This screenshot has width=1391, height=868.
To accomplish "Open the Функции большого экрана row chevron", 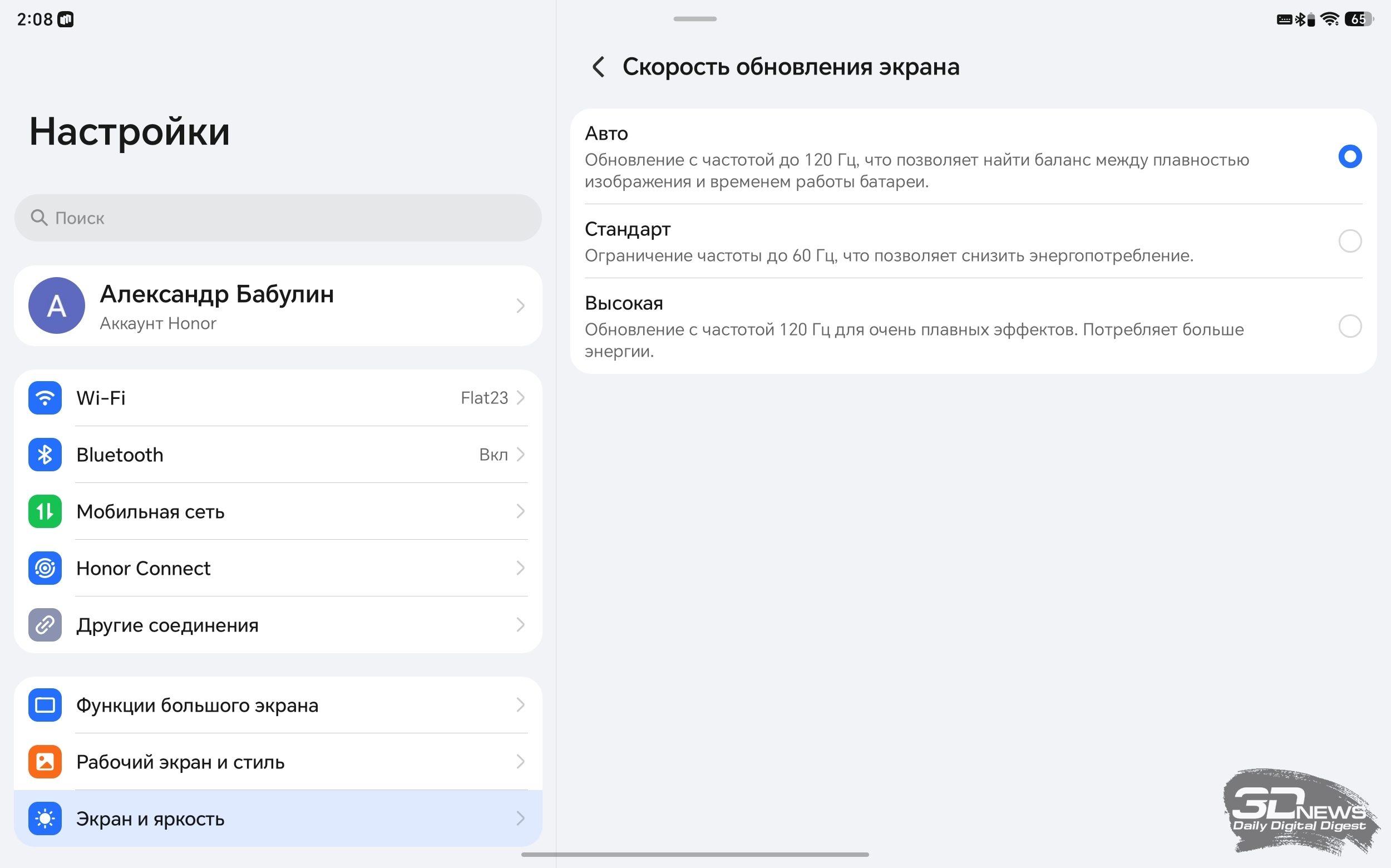I will (520, 705).
